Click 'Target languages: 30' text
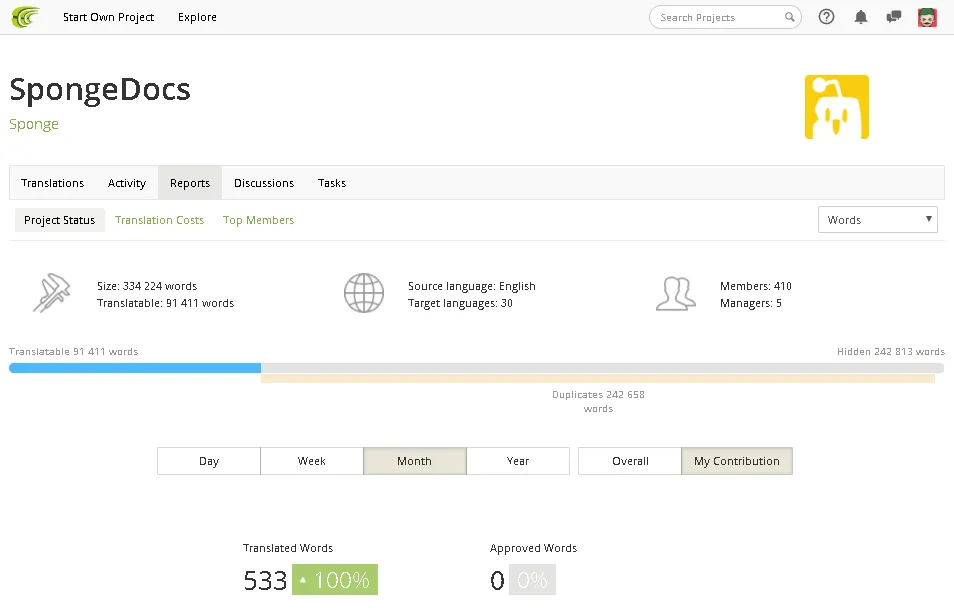 click(460, 303)
